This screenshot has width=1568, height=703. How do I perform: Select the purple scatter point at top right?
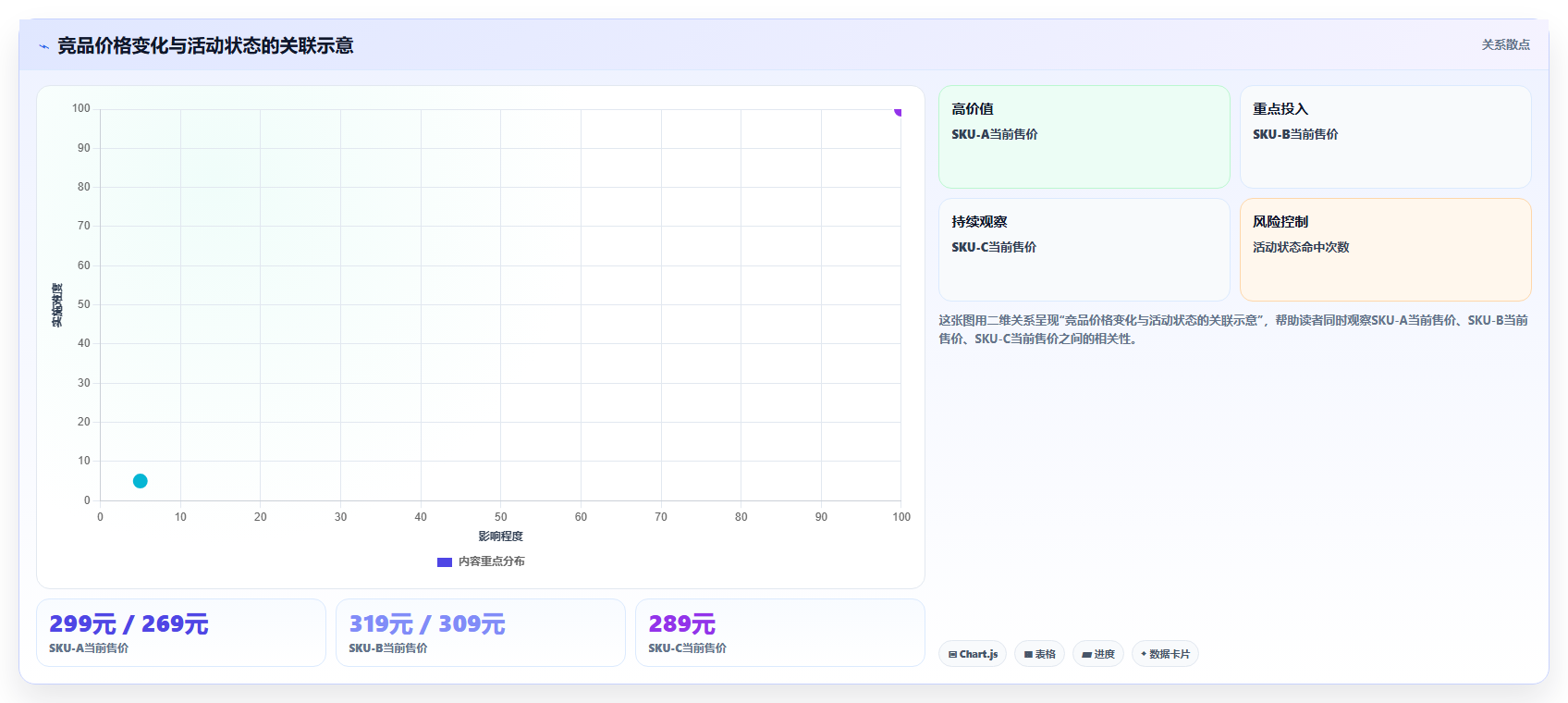point(898,111)
